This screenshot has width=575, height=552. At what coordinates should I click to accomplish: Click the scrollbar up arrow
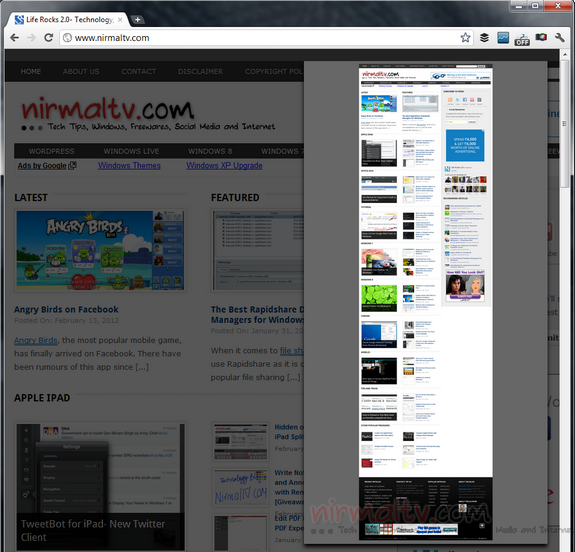click(564, 55)
